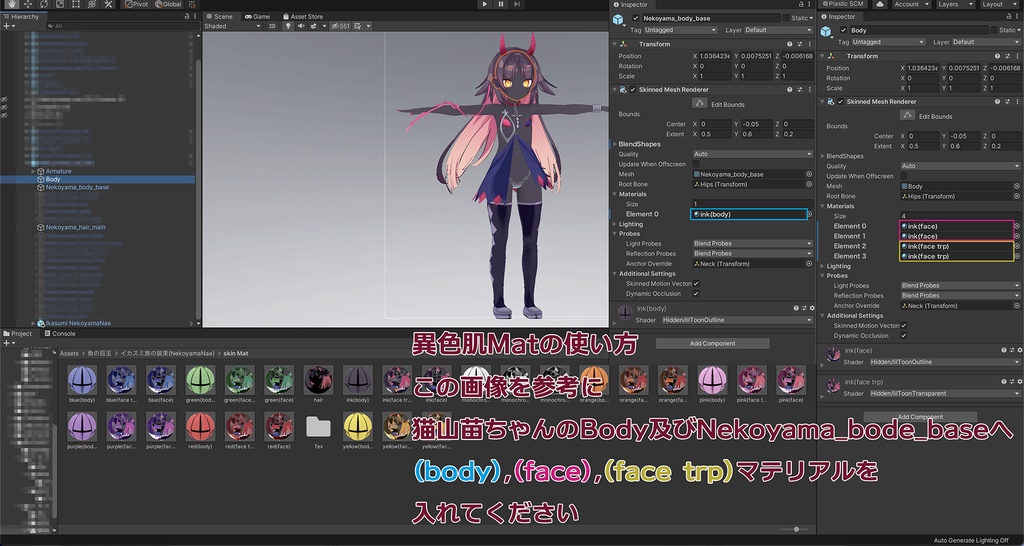Open the Hierarchy create plus menu

click(8, 26)
